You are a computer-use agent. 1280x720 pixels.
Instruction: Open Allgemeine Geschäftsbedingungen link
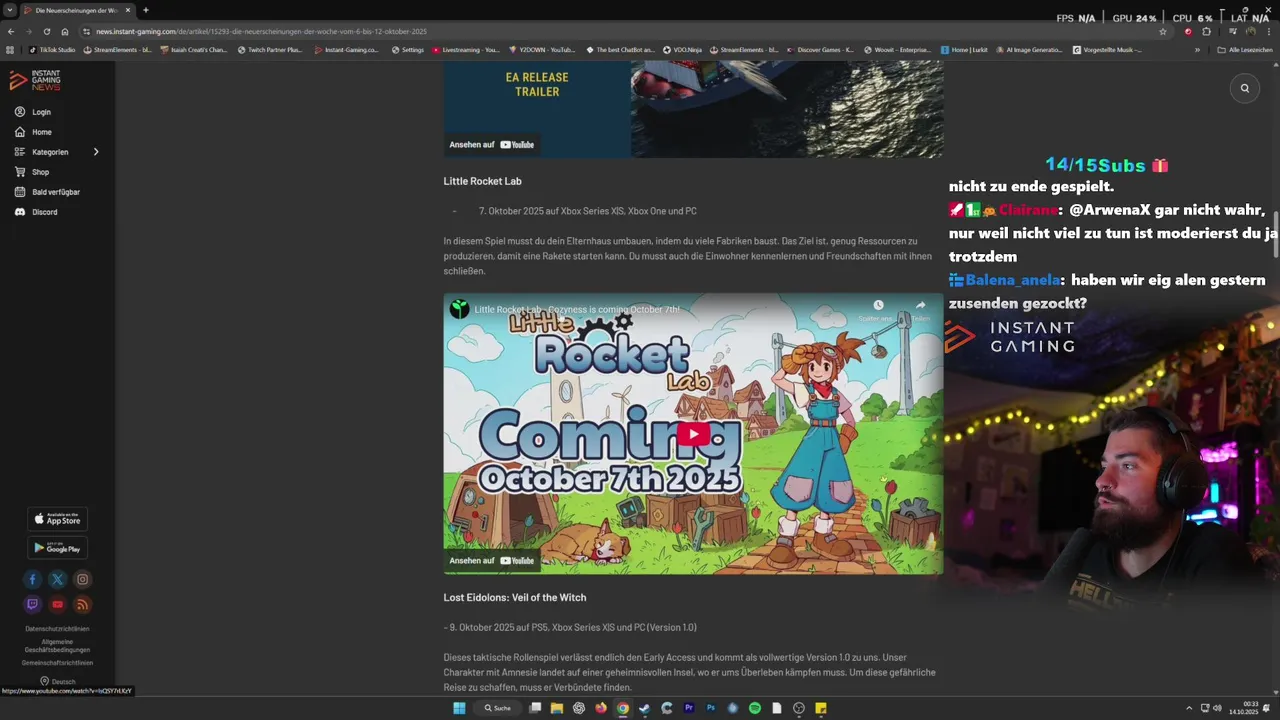[57, 646]
